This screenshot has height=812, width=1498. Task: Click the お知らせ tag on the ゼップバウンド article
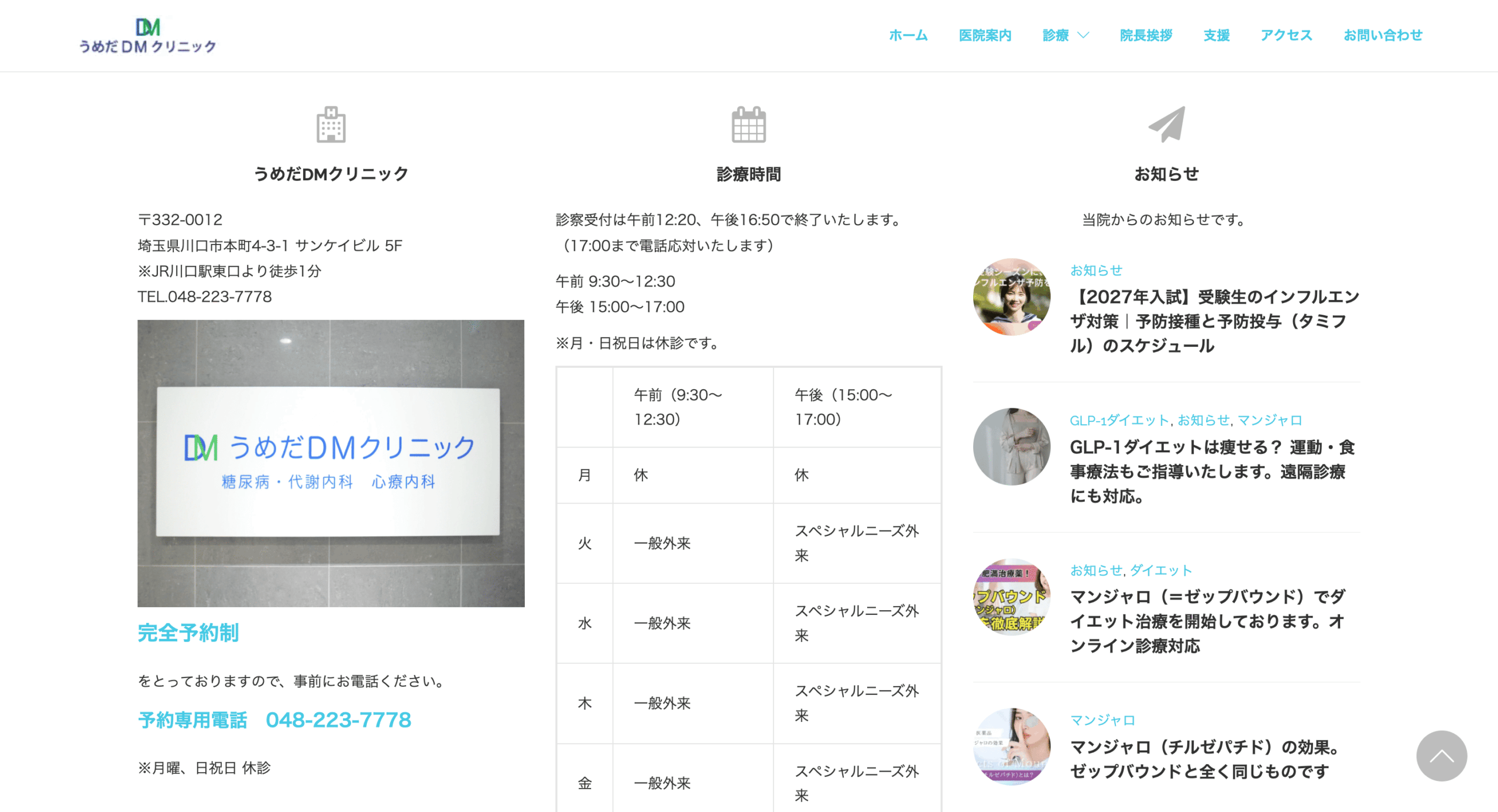1096,570
